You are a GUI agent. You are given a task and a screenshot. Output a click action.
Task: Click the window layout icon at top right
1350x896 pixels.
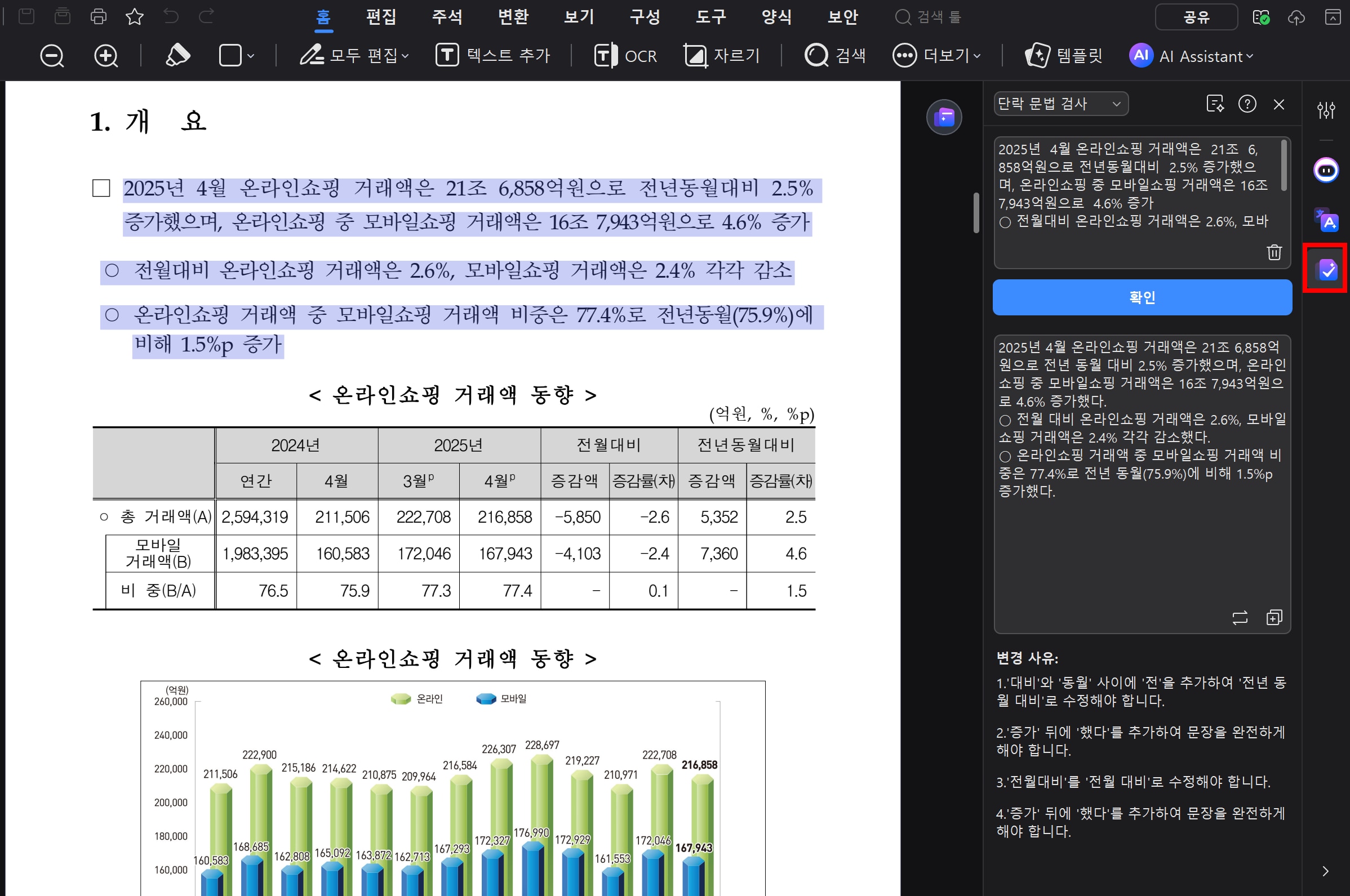1333,17
